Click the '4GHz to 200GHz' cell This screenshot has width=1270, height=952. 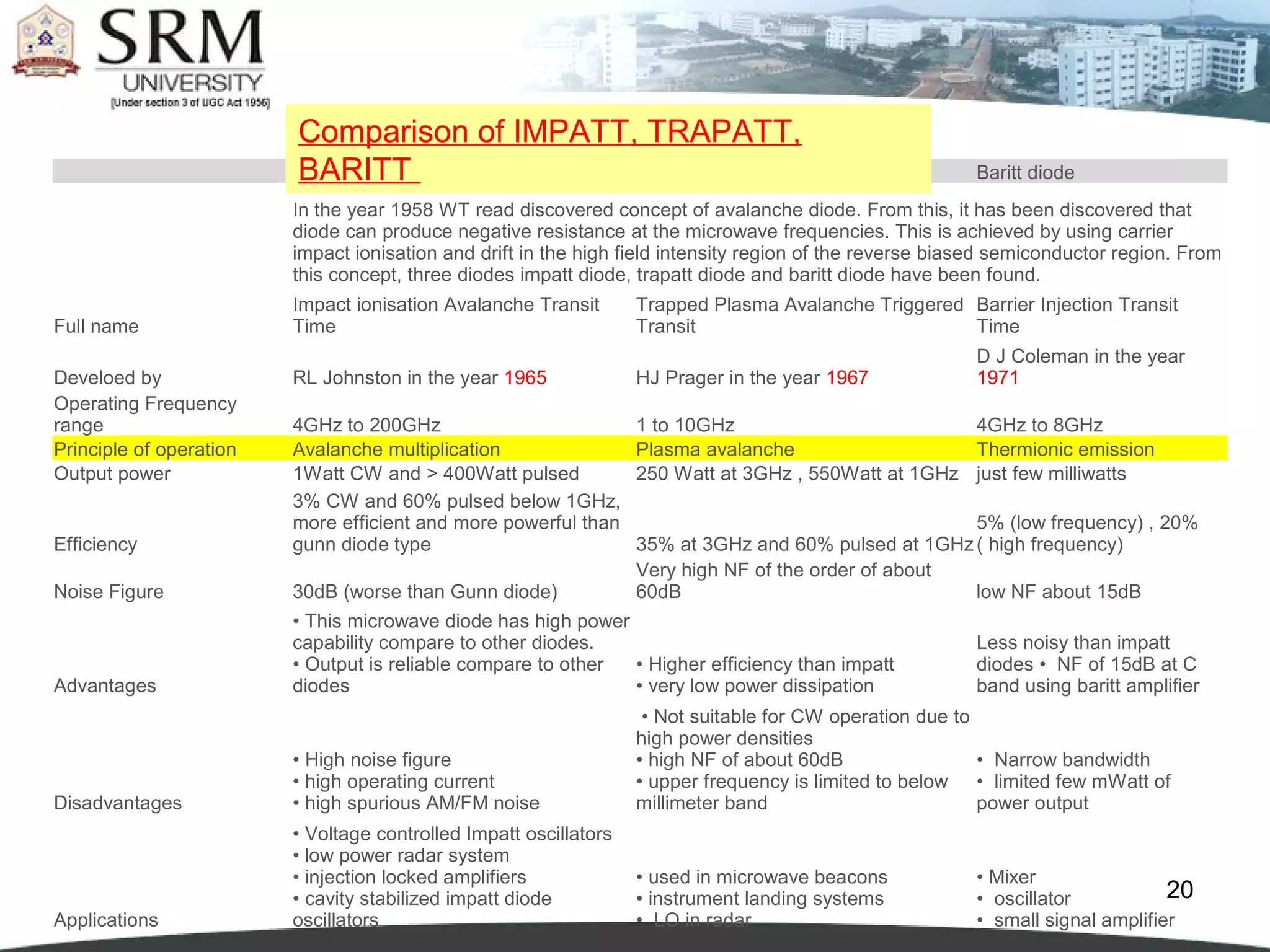pyautogui.click(x=366, y=425)
